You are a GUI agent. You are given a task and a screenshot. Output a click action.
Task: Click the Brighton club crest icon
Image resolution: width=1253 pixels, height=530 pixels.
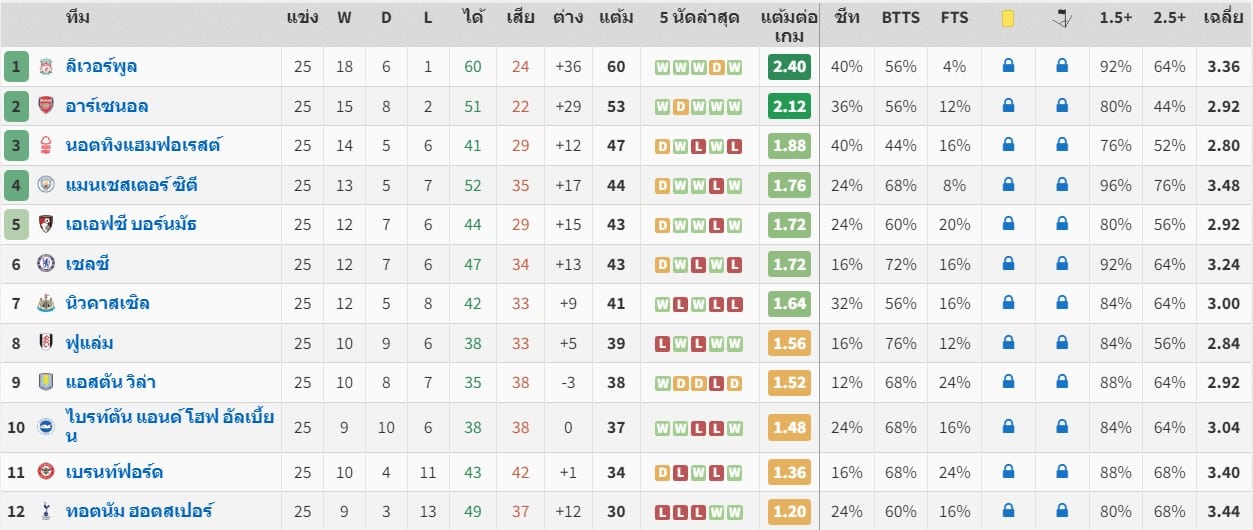pos(46,427)
